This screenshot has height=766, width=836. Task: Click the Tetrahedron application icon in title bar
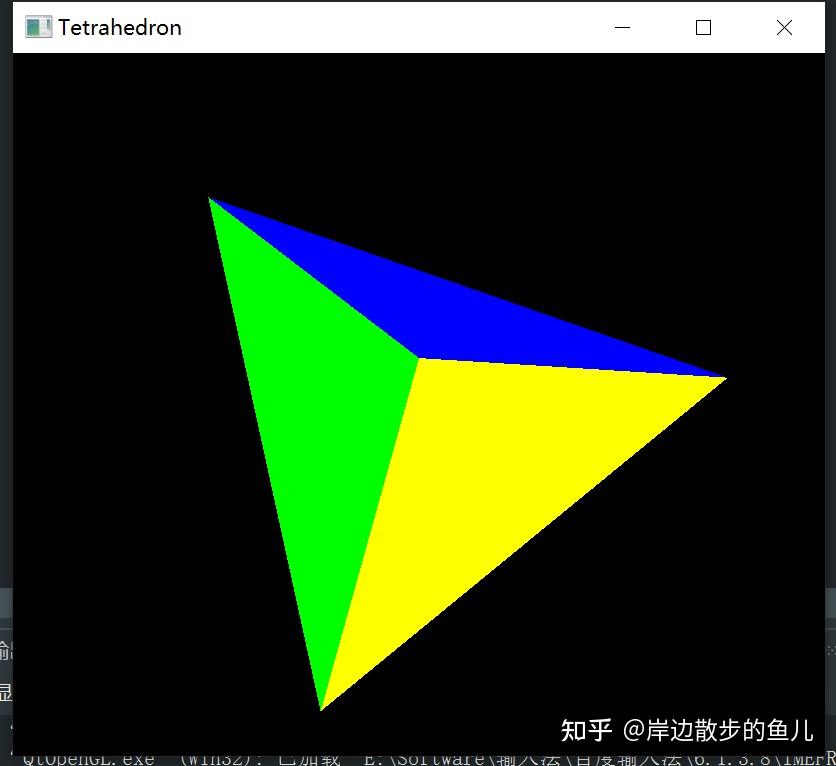tap(38, 27)
